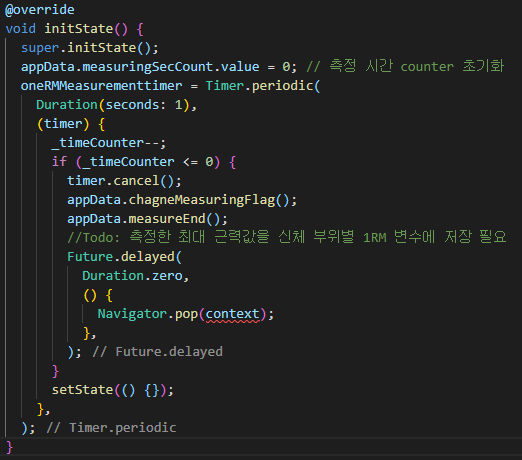Viewport: 522px width, 460px height.
Task: Click the 'counter 초기화' comment
Action: point(452,66)
